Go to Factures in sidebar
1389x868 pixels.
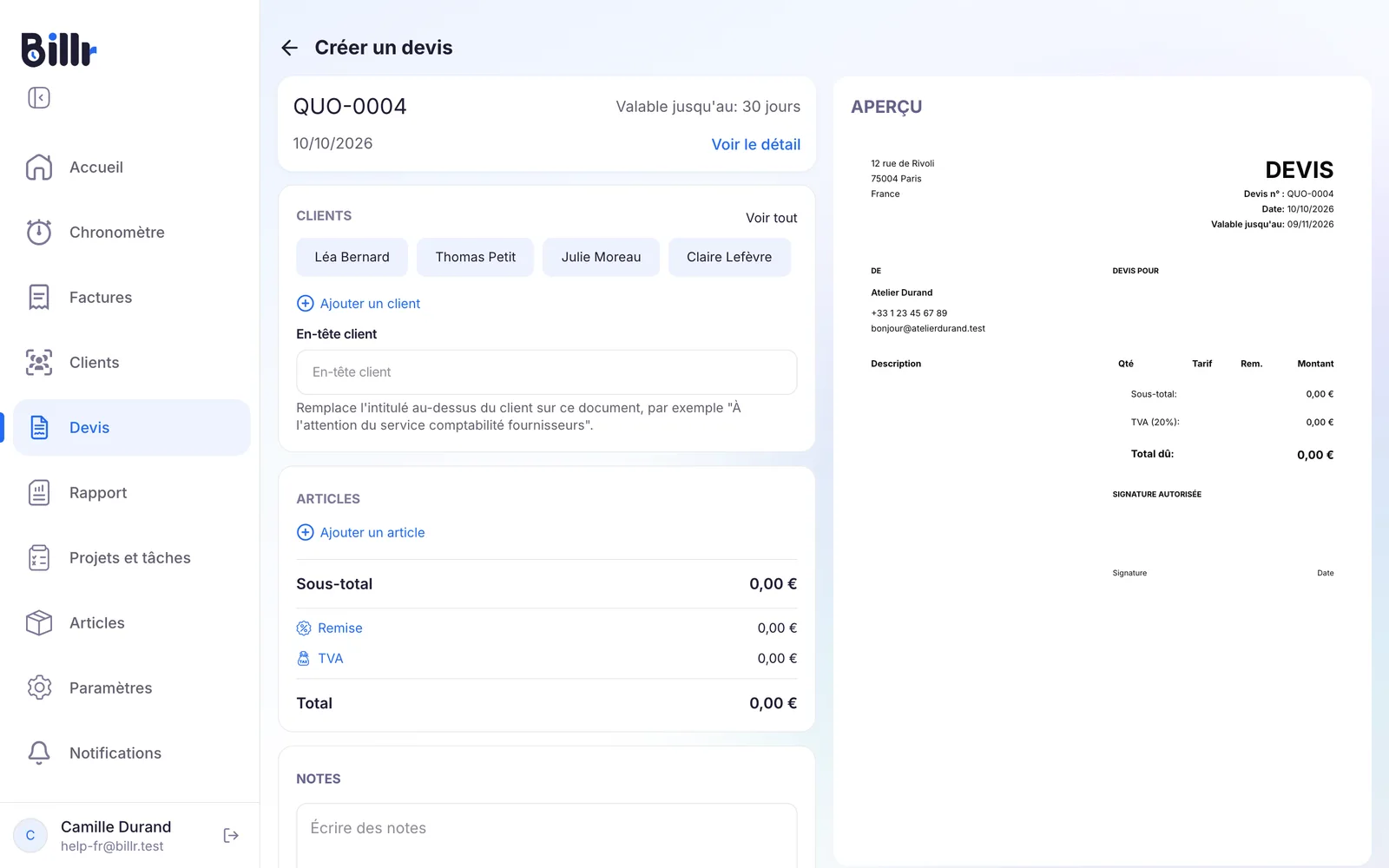[132, 297]
